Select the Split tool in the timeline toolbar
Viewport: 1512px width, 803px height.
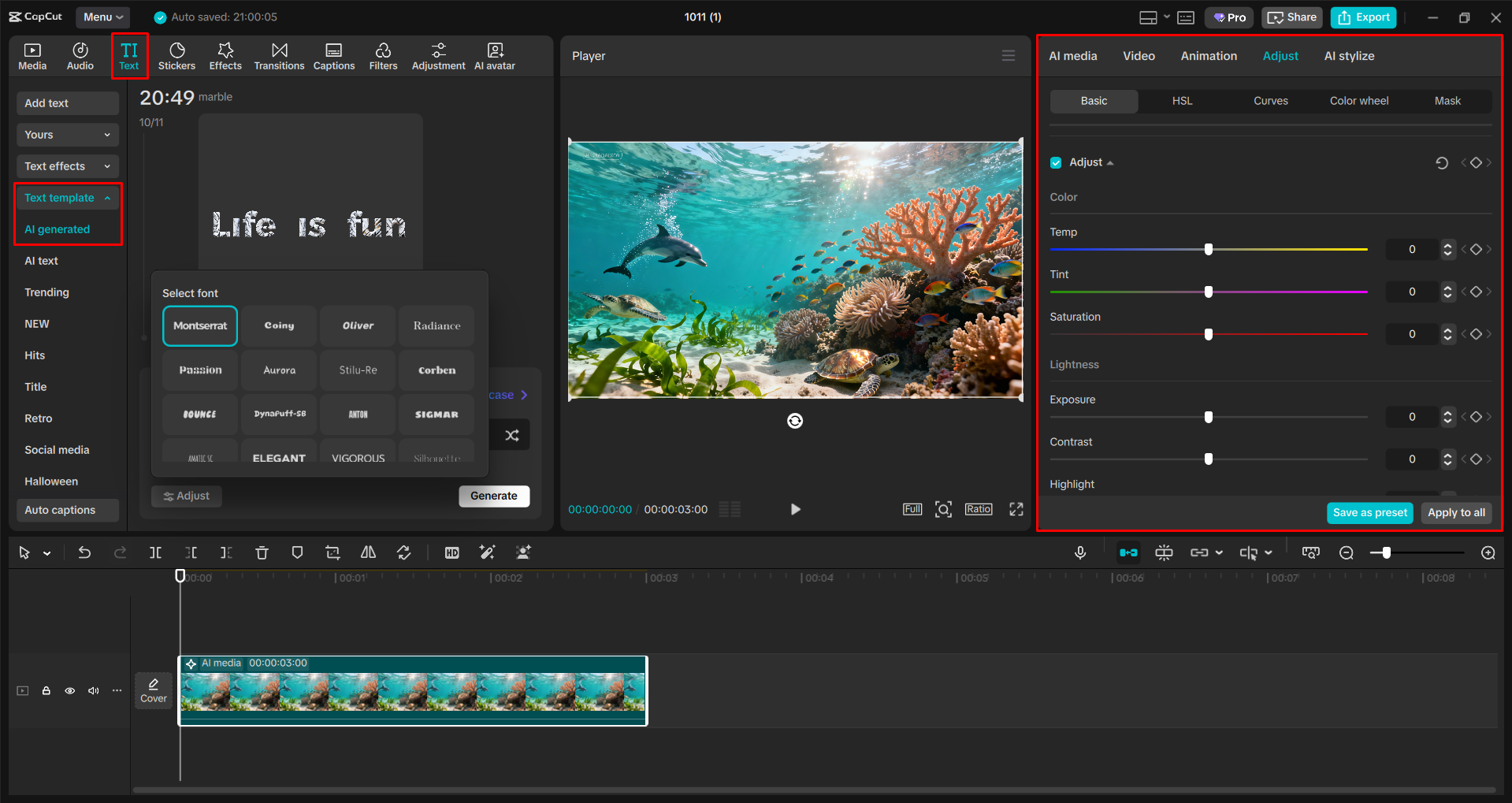pos(155,552)
